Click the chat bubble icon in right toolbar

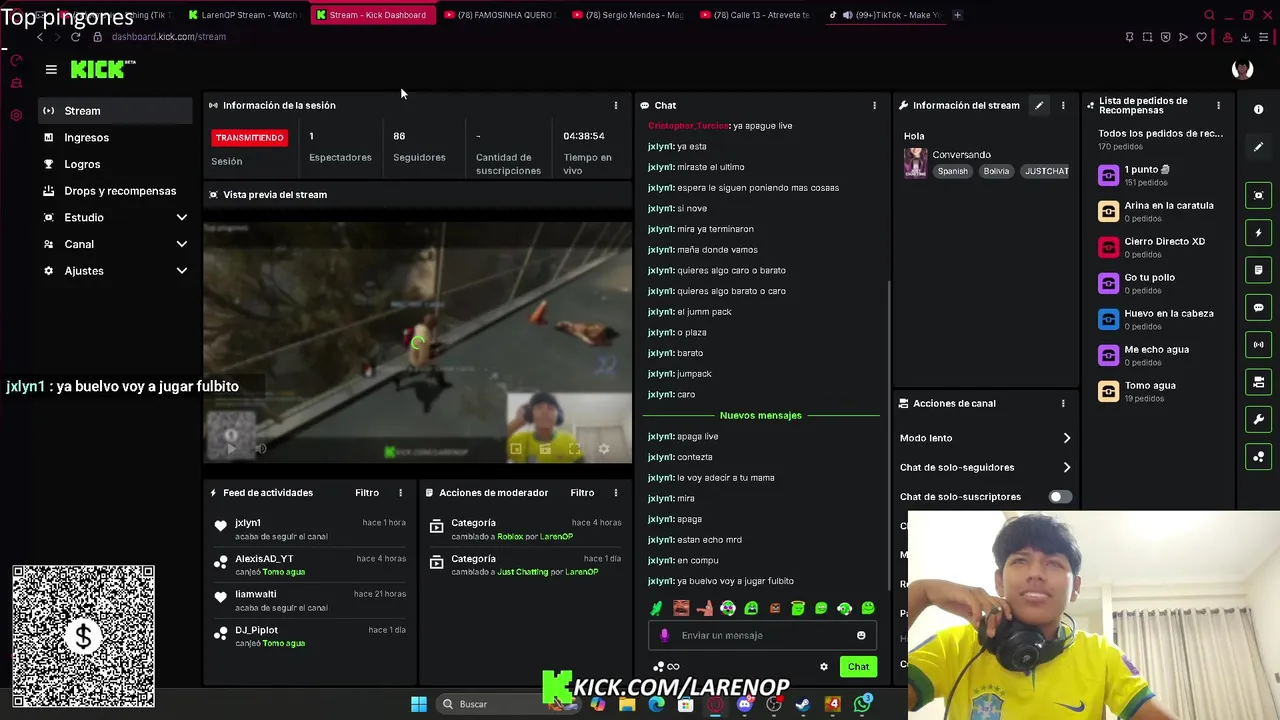[1259, 307]
